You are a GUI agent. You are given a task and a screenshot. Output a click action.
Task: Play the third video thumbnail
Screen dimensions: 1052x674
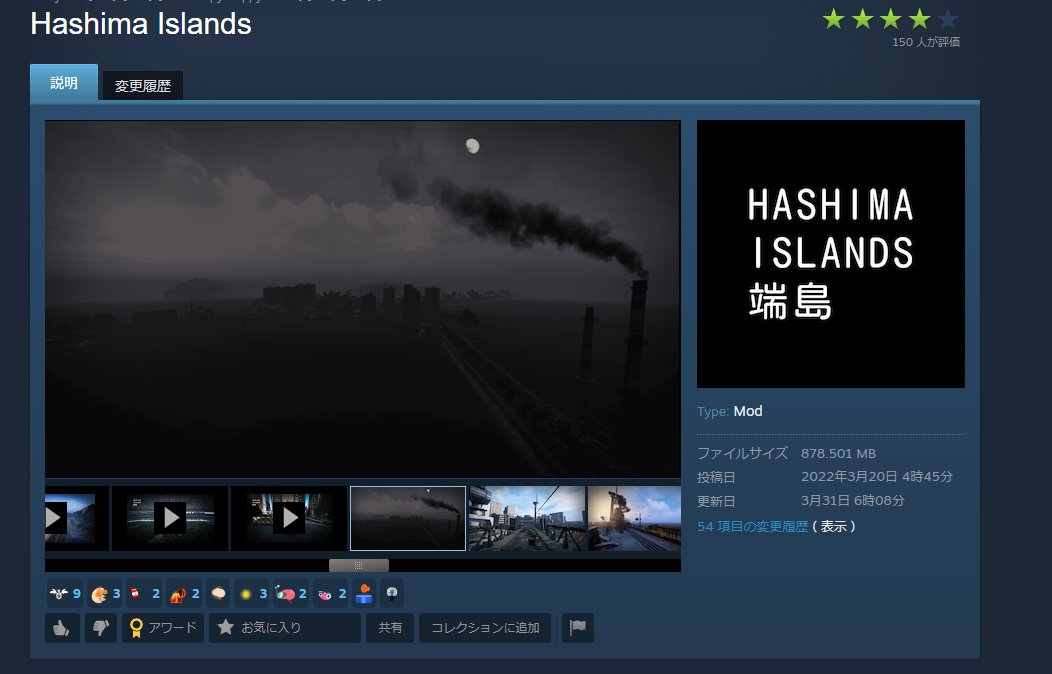coord(289,518)
